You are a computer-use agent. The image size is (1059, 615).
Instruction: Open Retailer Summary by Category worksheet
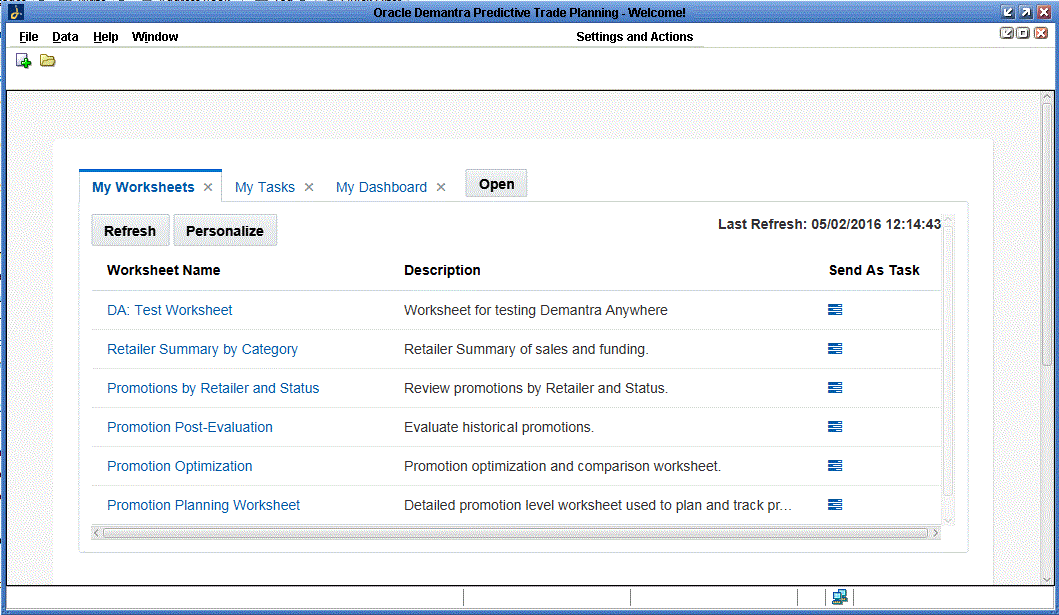tap(202, 349)
